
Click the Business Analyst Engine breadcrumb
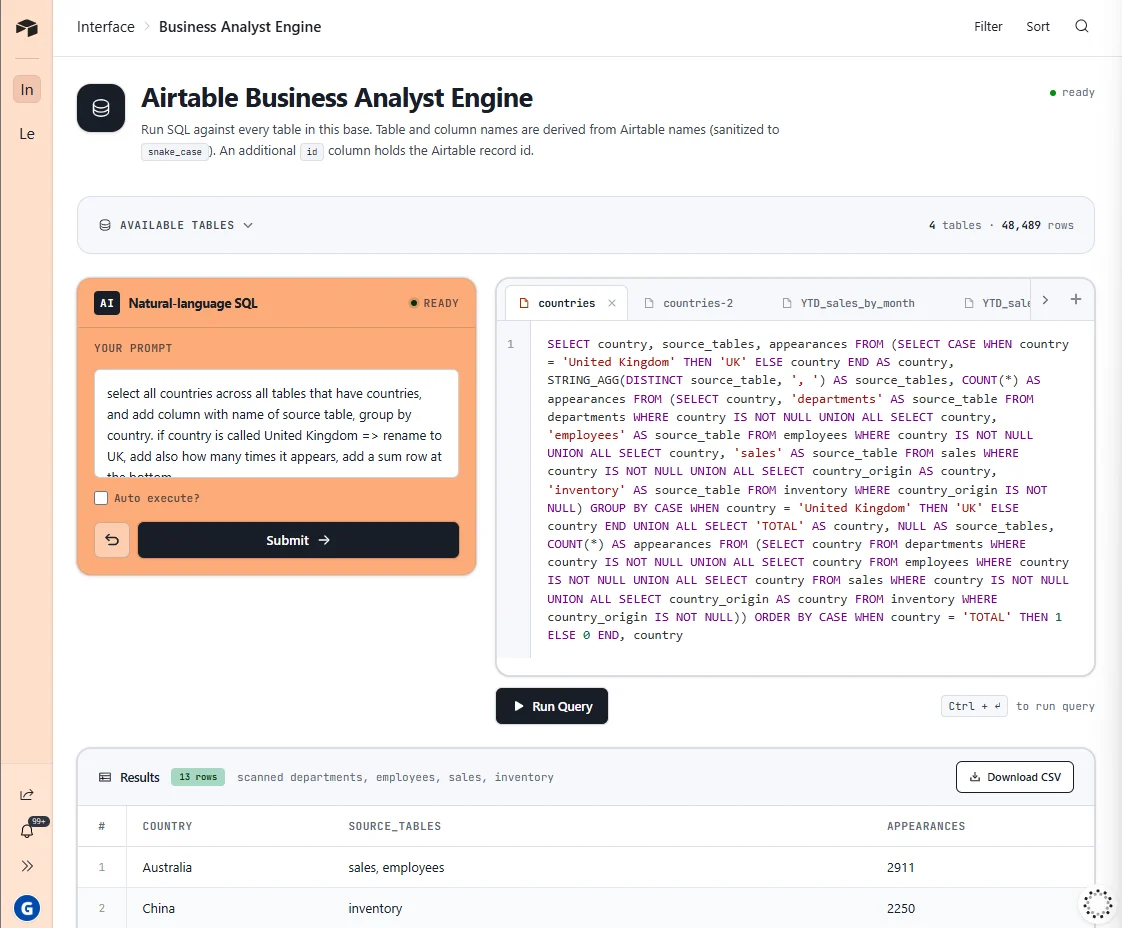240,26
